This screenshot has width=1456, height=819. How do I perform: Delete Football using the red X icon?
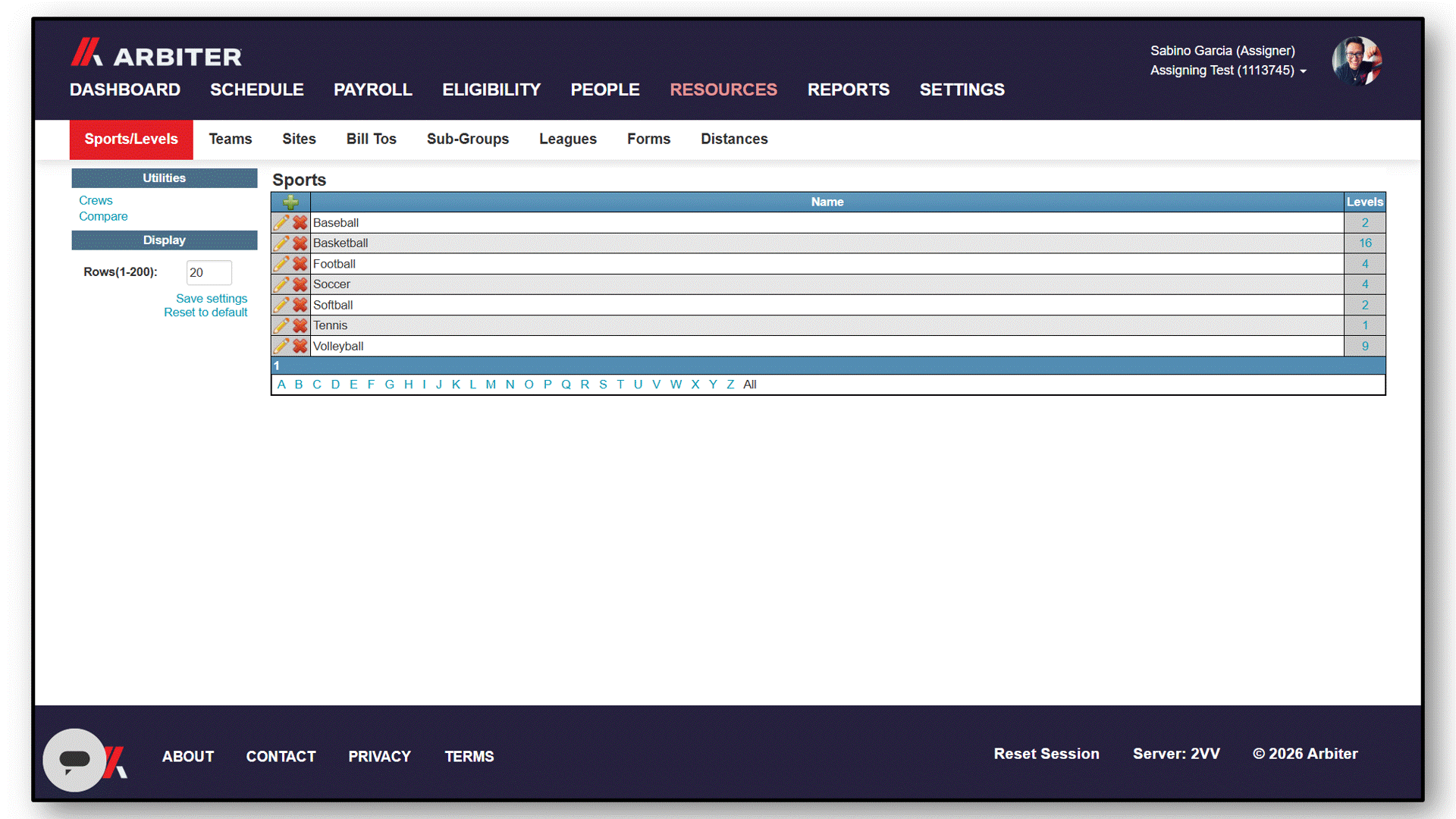(x=300, y=264)
